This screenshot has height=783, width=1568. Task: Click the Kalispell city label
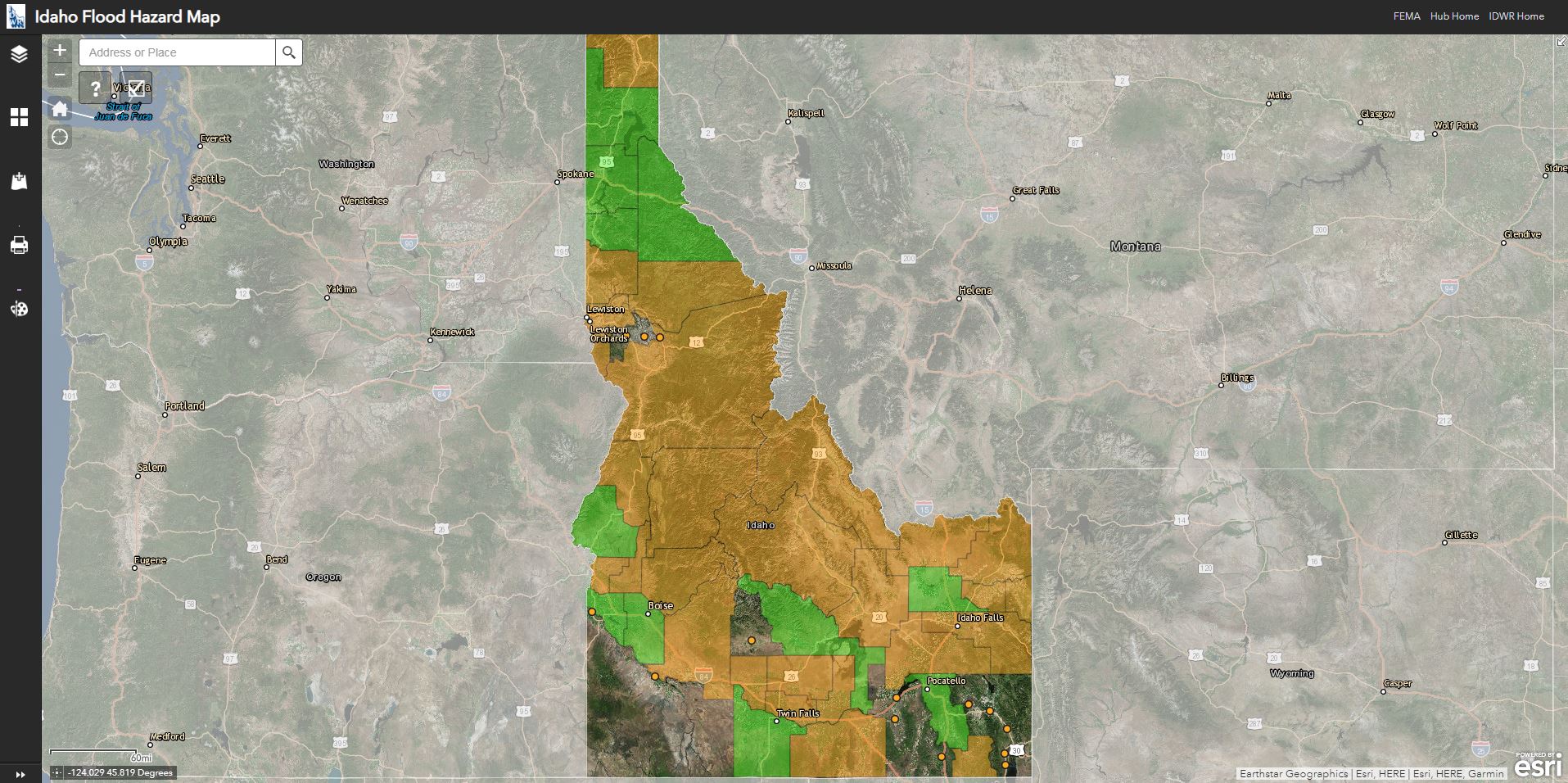click(x=806, y=113)
